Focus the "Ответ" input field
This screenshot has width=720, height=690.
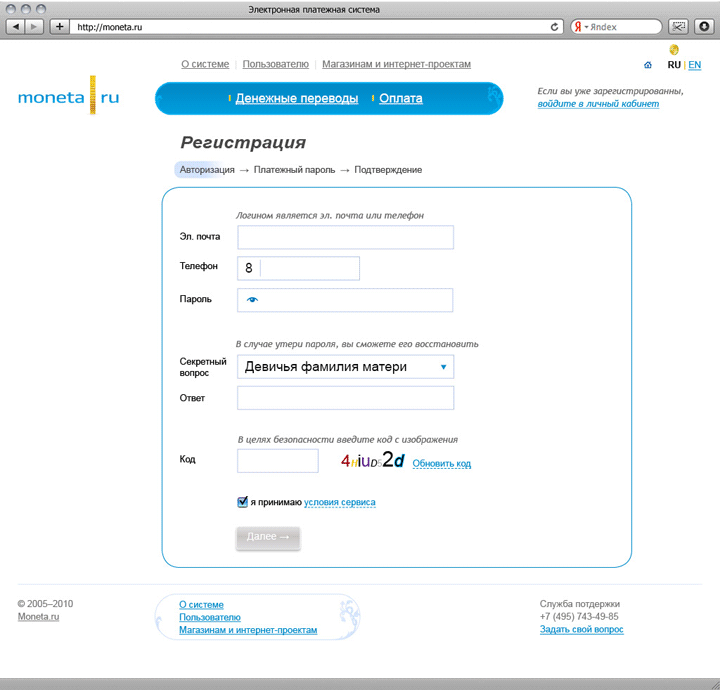[345, 398]
